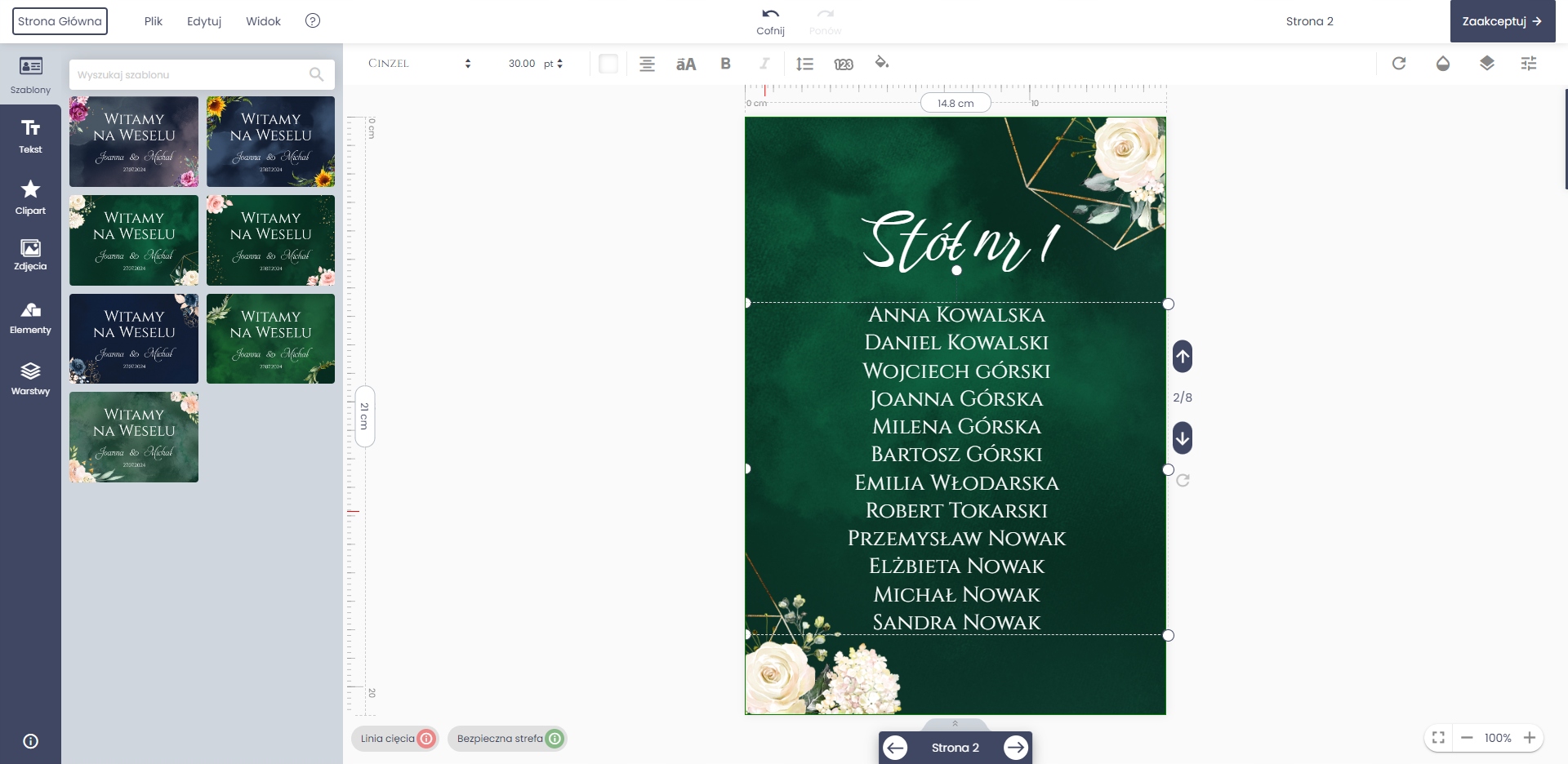The height and width of the screenshot is (764, 1568).
Task: Open the Cinzel font dropdown
Action: [419, 64]
